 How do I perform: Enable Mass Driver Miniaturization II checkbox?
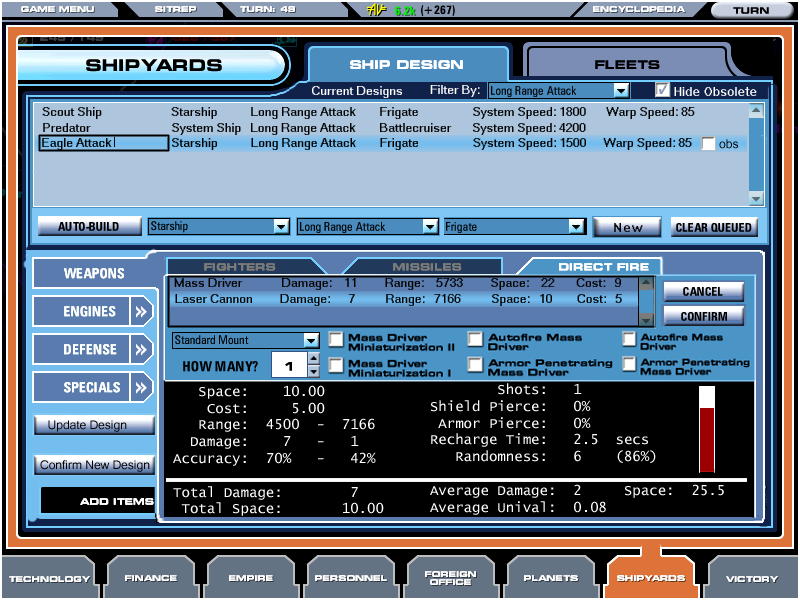click(336, 340)
